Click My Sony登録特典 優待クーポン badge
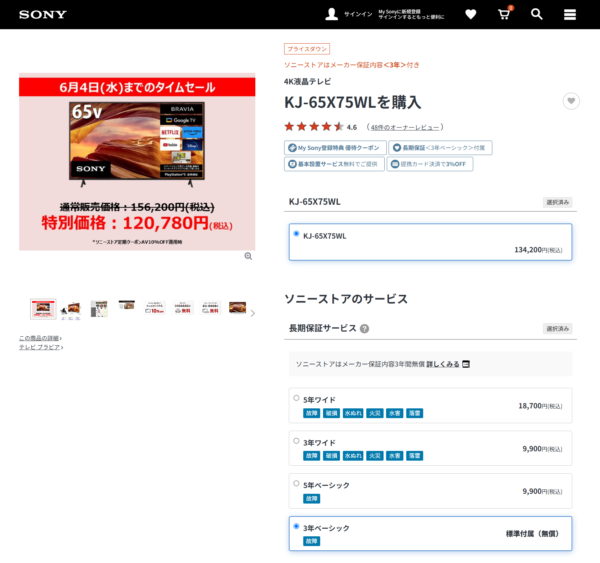Viewport: 600px width, 563px height. click(335, 148)
